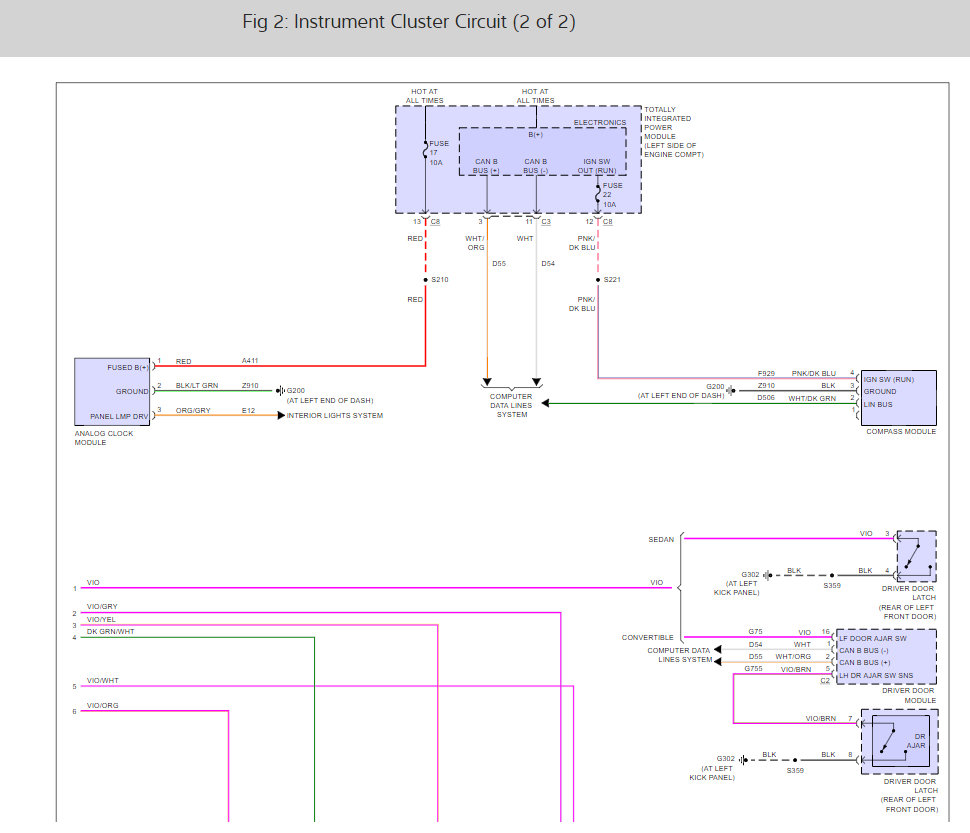Viewport: 970px width, 833px height.
Task: Select the 'SEDAN' option label
Action: click(661, 539)
